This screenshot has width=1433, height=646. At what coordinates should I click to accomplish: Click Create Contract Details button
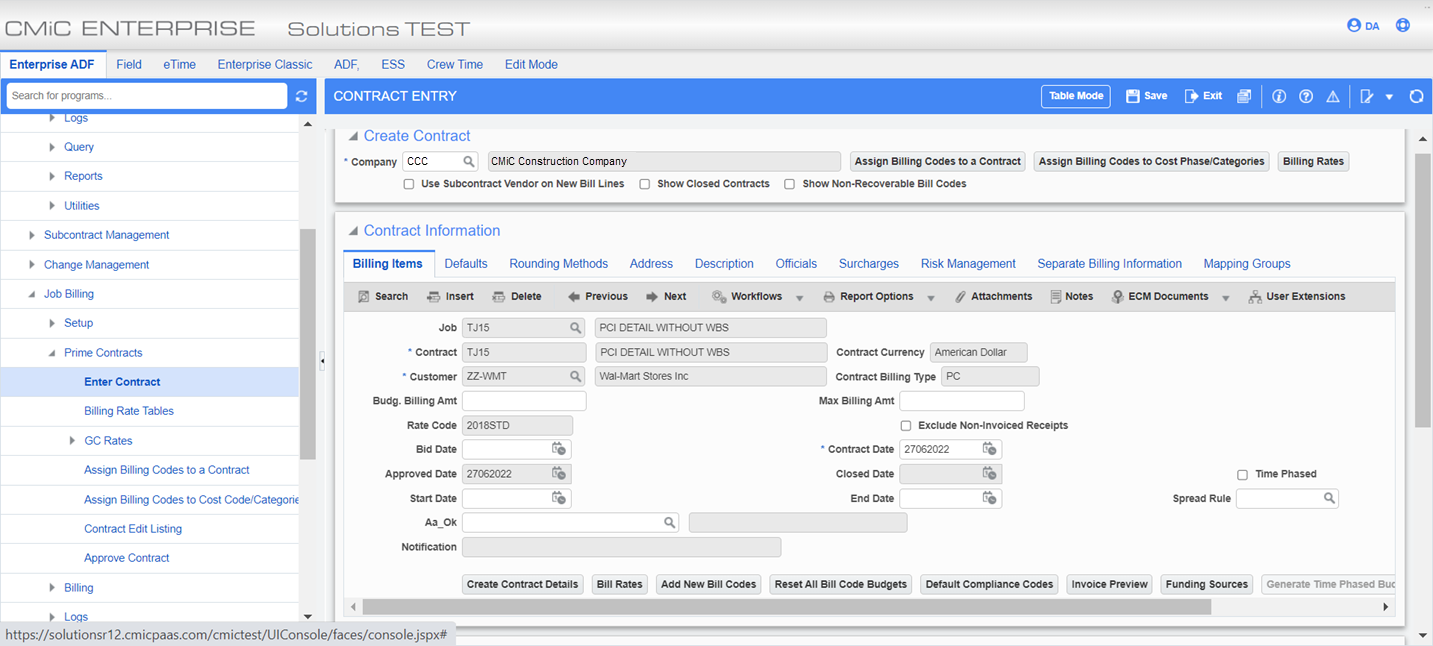[523, 584]
